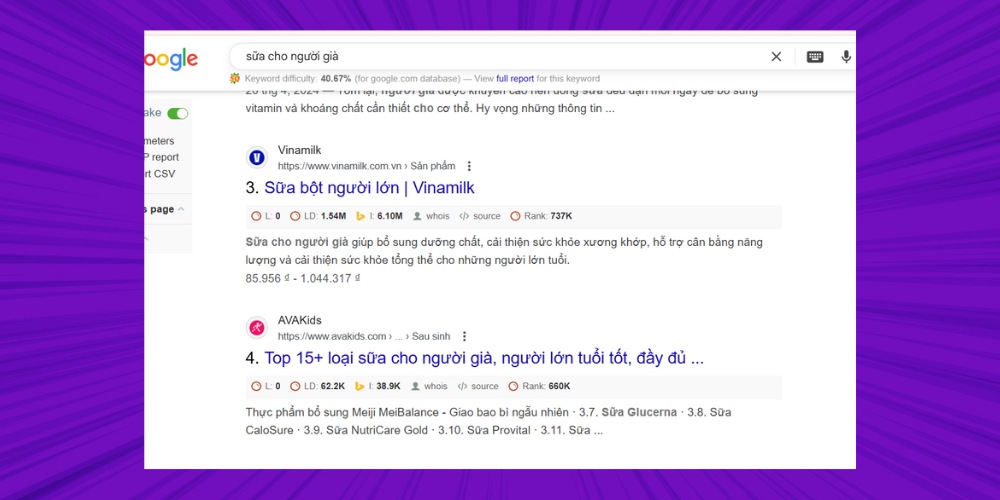Click Bing index I: 38.9K metric
Screen dimensions: 1000x500
pyautogui.click(x=378, y=386)
